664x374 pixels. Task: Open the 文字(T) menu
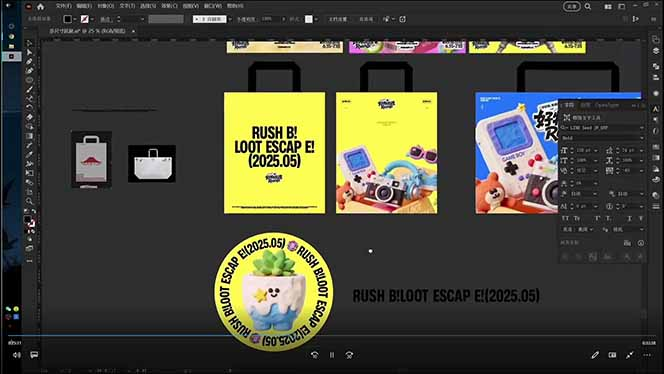click(x=127, y=6)
